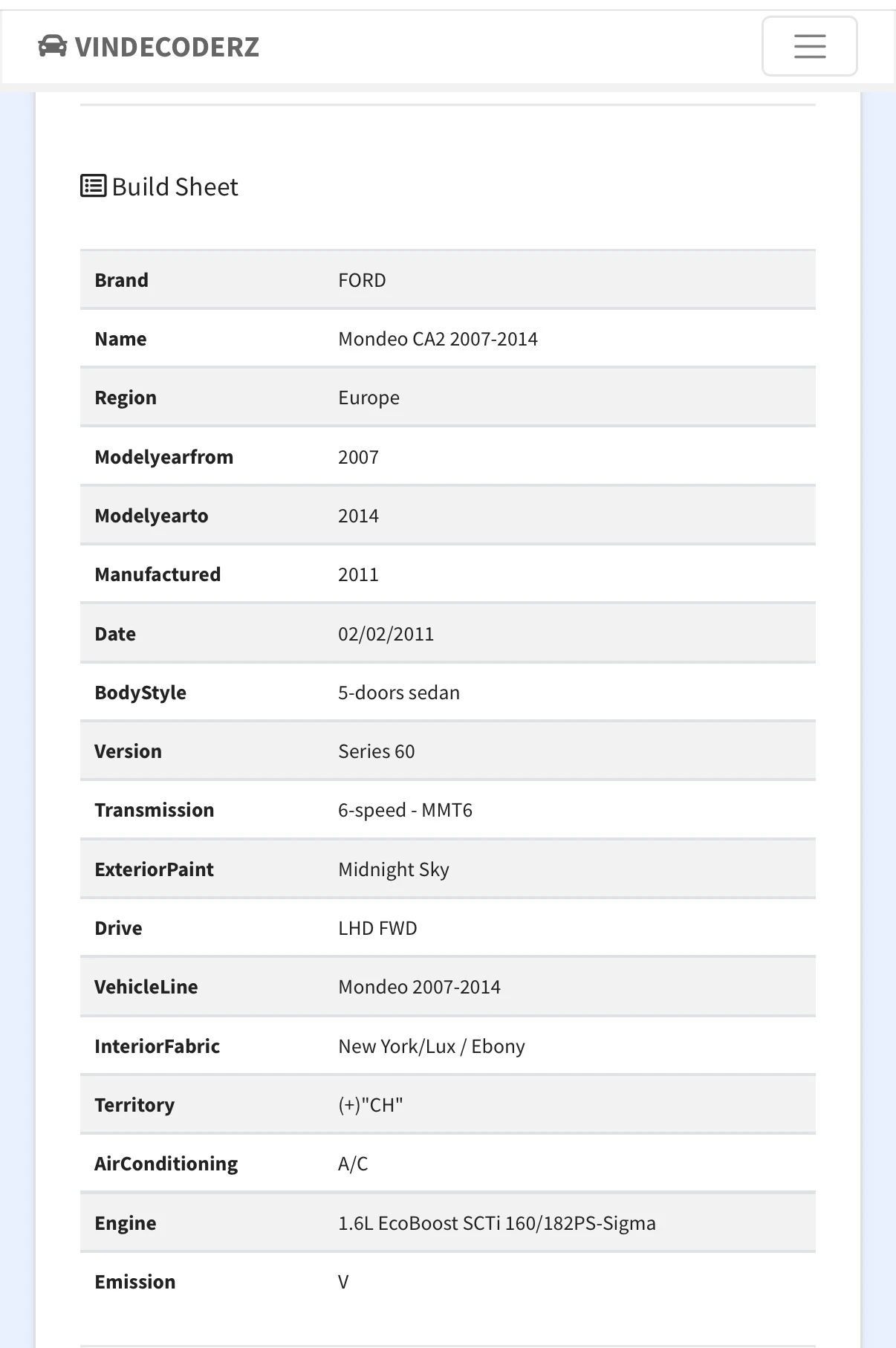Select the Version value Series 60
Image resolution: width=896 pixels, height=1348 pixels.
(x=376, y=751)
